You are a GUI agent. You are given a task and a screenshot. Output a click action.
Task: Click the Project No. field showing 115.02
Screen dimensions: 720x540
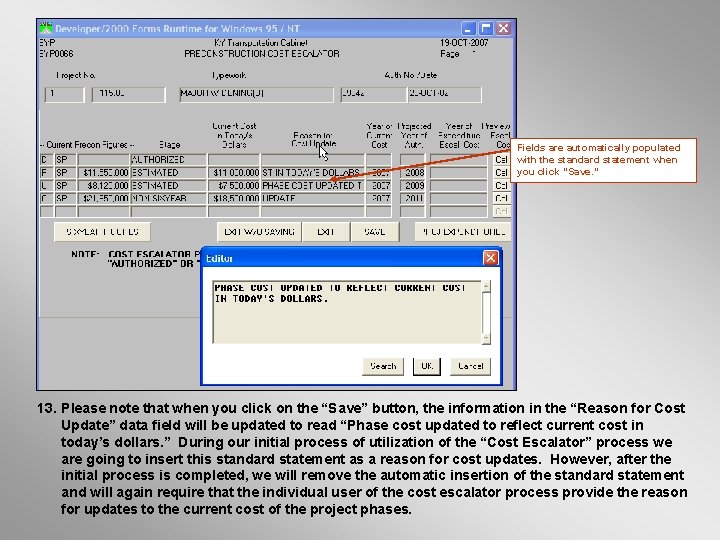point(129,94)
